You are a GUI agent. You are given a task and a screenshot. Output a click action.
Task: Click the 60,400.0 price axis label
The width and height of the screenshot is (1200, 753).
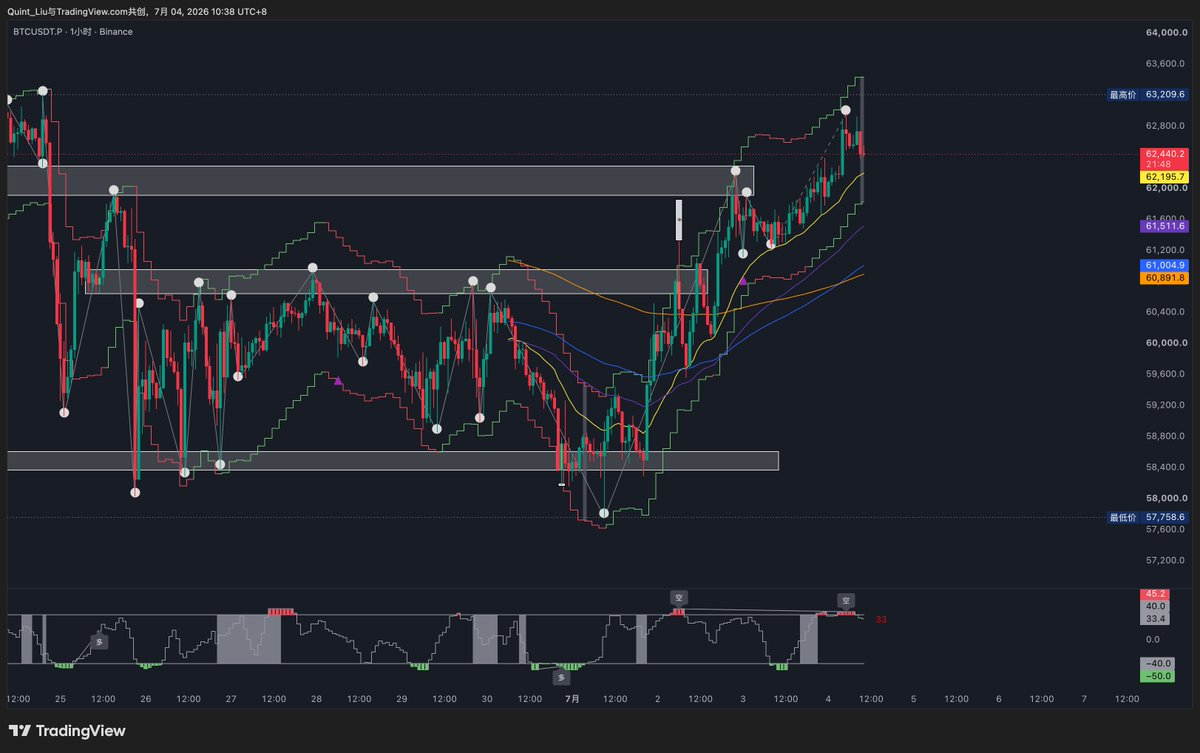click(1166, 312)
